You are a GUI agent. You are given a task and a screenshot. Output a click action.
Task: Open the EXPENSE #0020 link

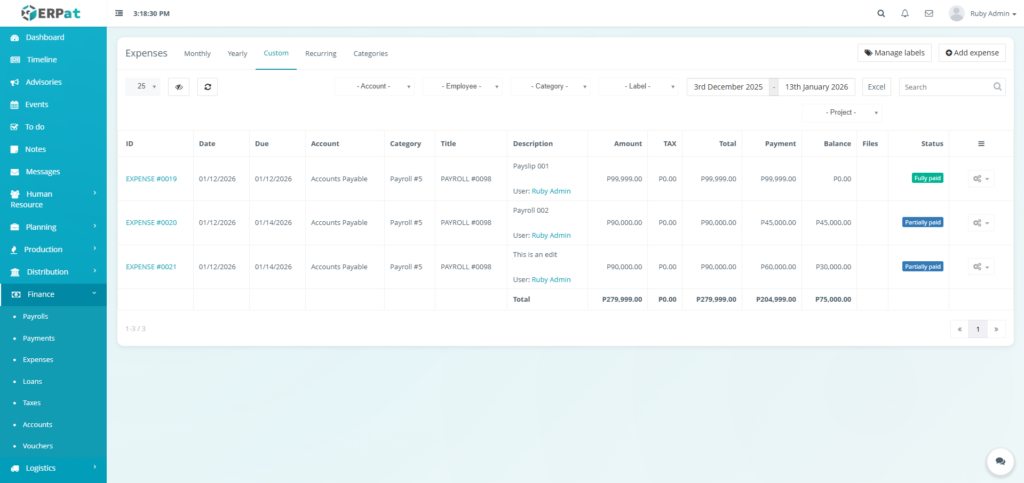pos(151,223)
